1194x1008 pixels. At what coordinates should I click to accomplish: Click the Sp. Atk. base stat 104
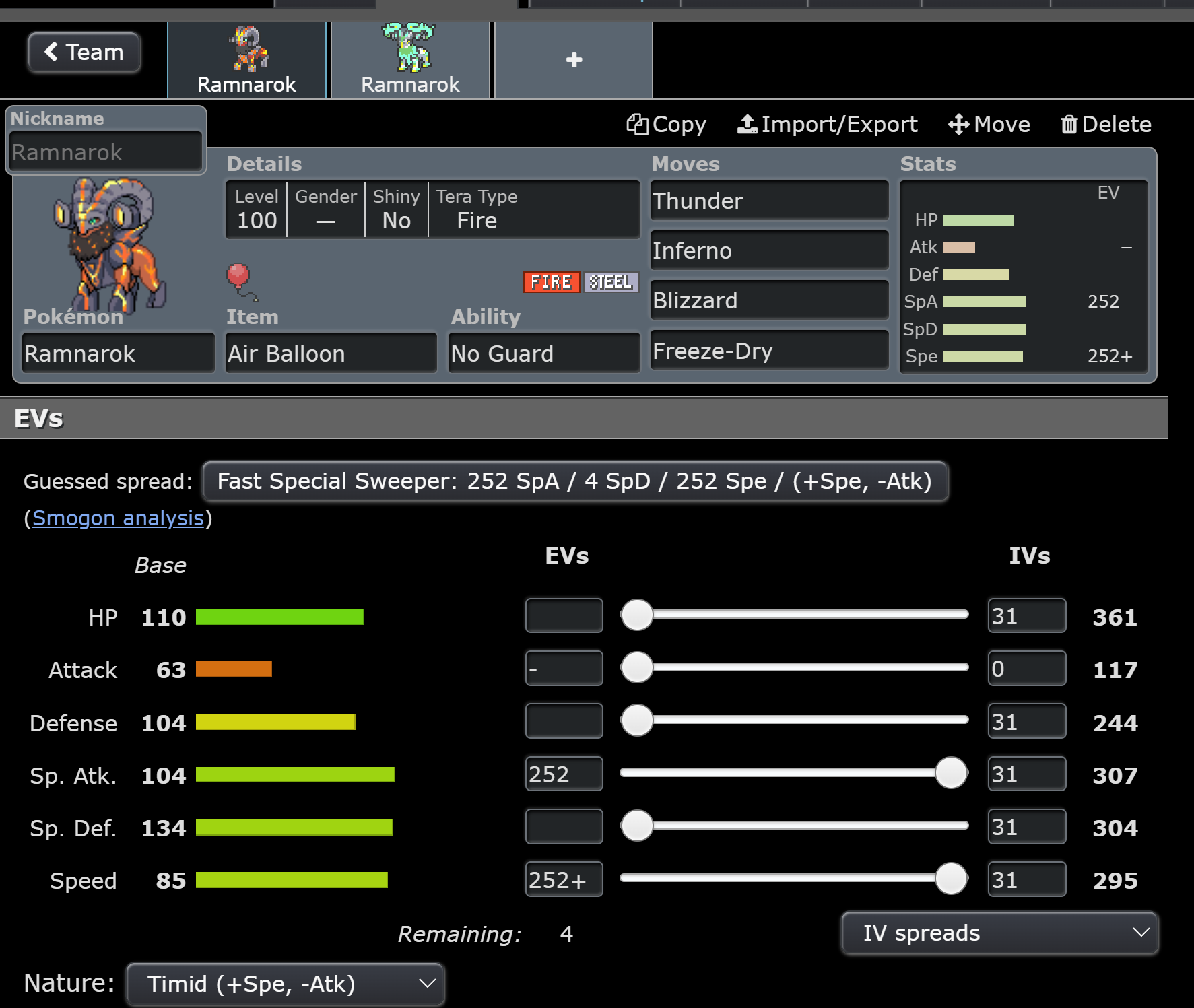(164, 776)
